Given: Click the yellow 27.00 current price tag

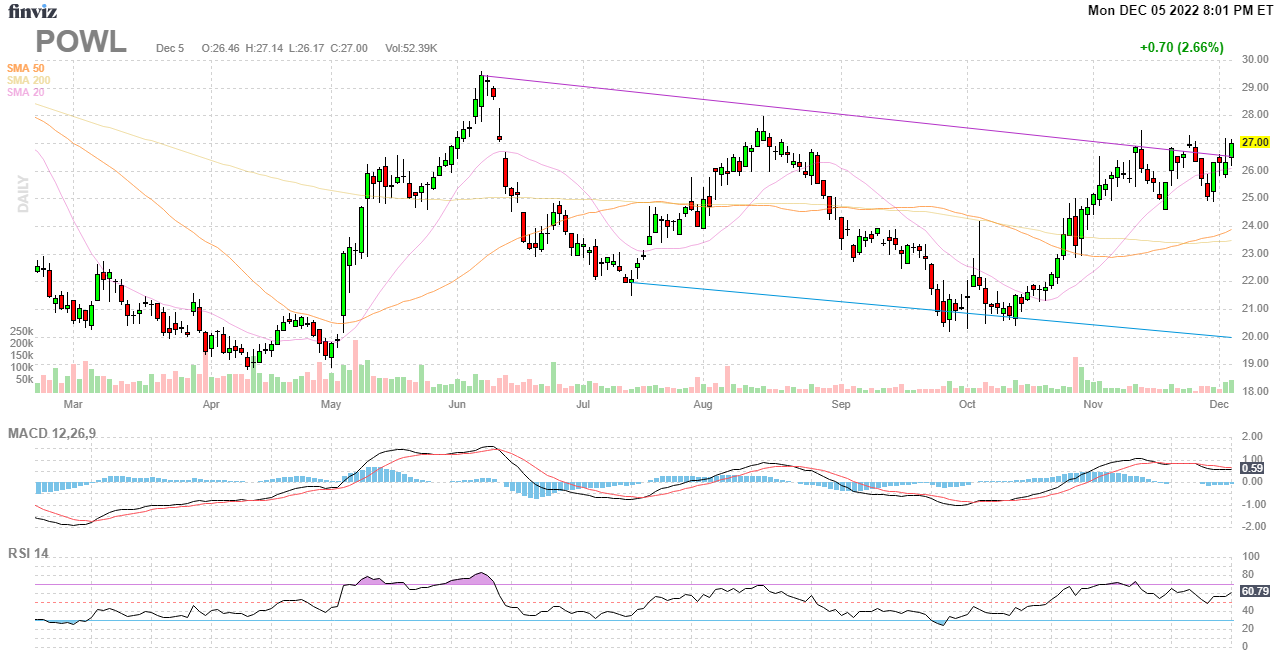Looking at the screenshot, I should (1254, 142).
